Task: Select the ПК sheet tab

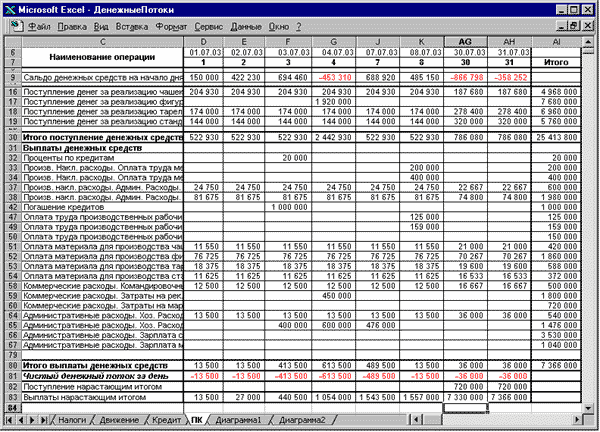Action: click(x=197, y=420)
